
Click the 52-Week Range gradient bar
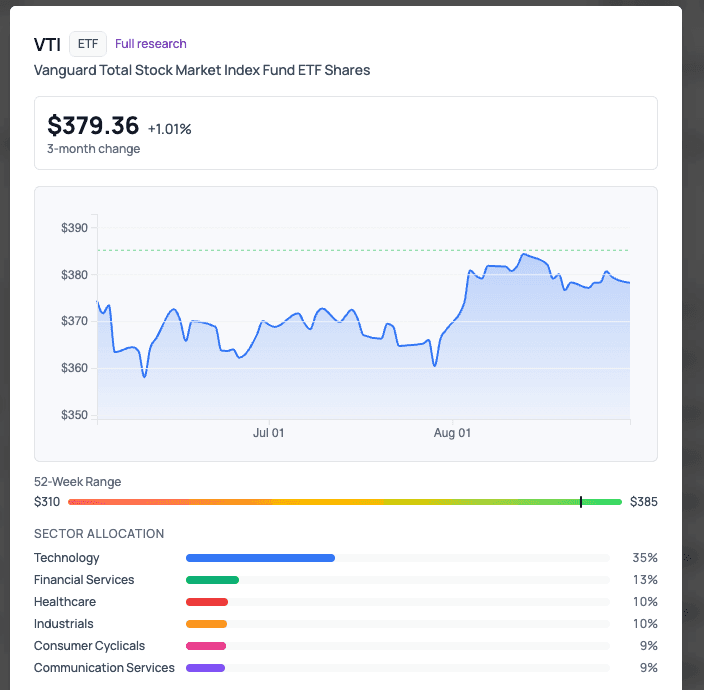[345, 502]
